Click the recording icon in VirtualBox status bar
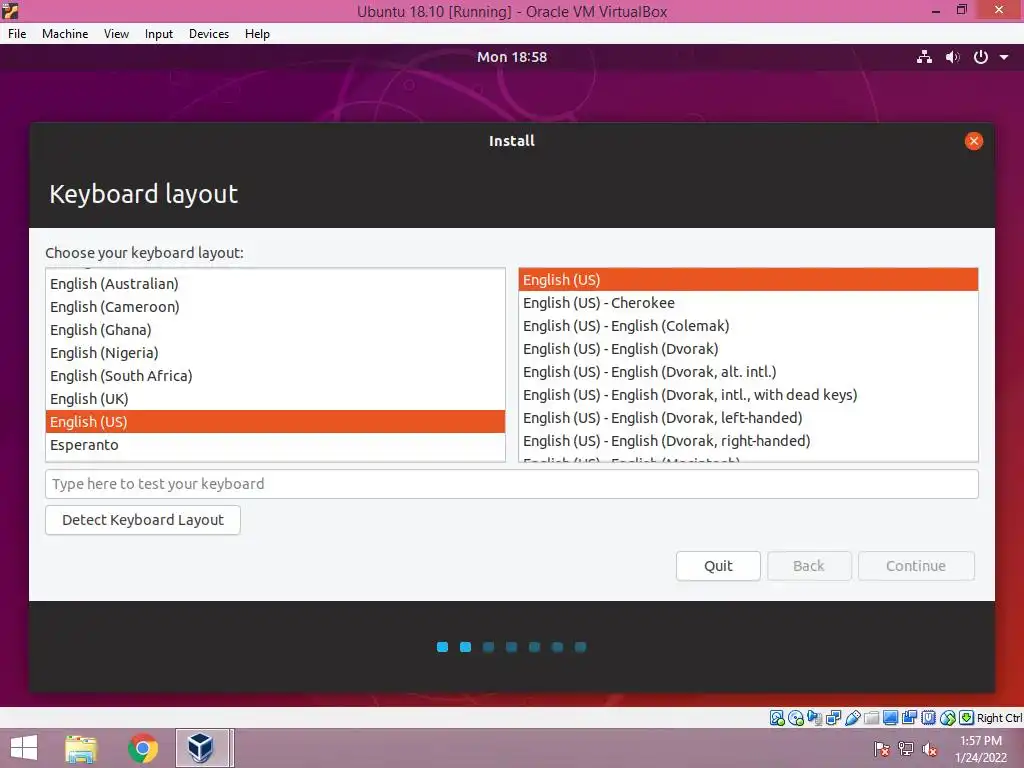Image resolution: width=1024 pixels, height=768 pixels. [x=909, y=718]
